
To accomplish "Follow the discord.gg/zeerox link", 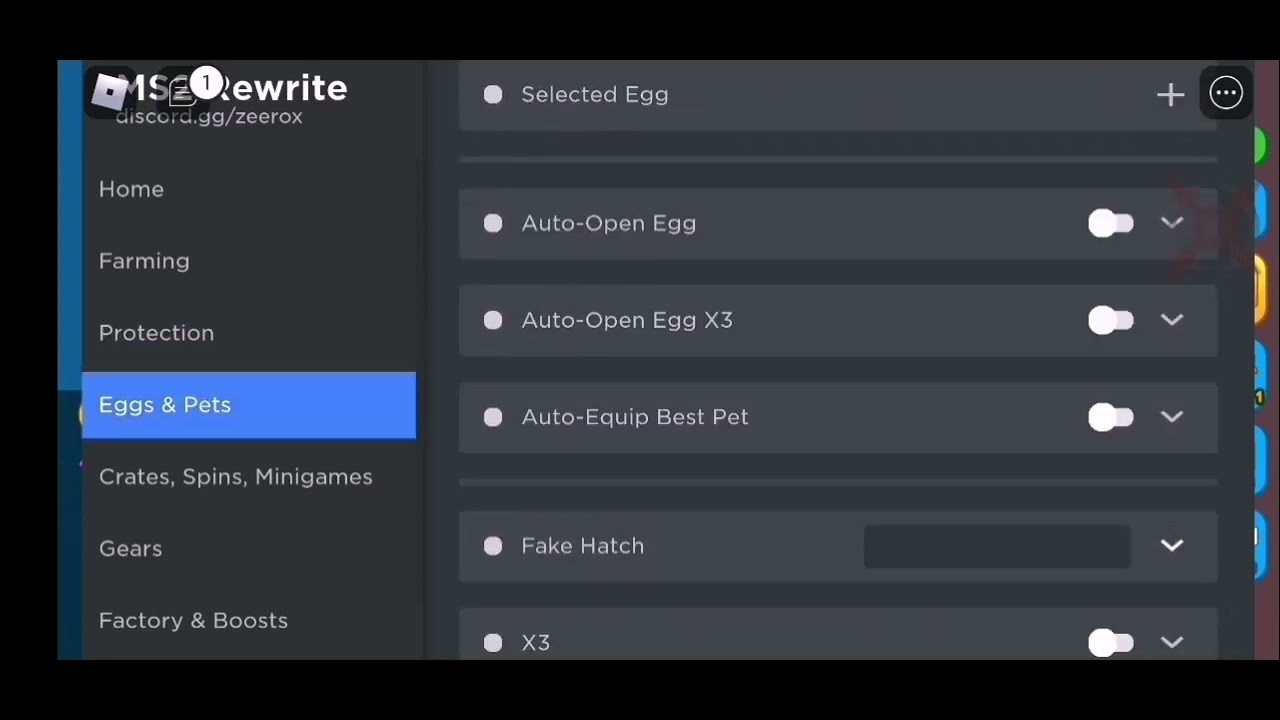I will (209, 117).
